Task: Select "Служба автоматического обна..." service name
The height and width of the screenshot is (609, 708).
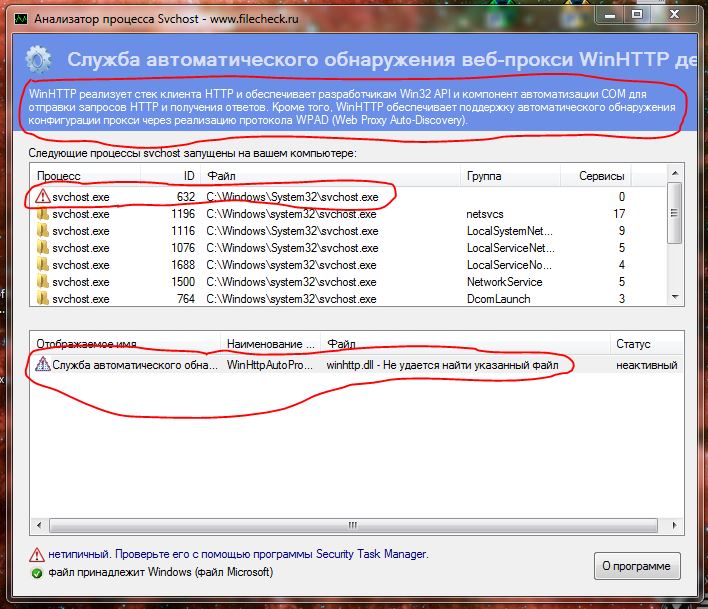Action: 135,364
